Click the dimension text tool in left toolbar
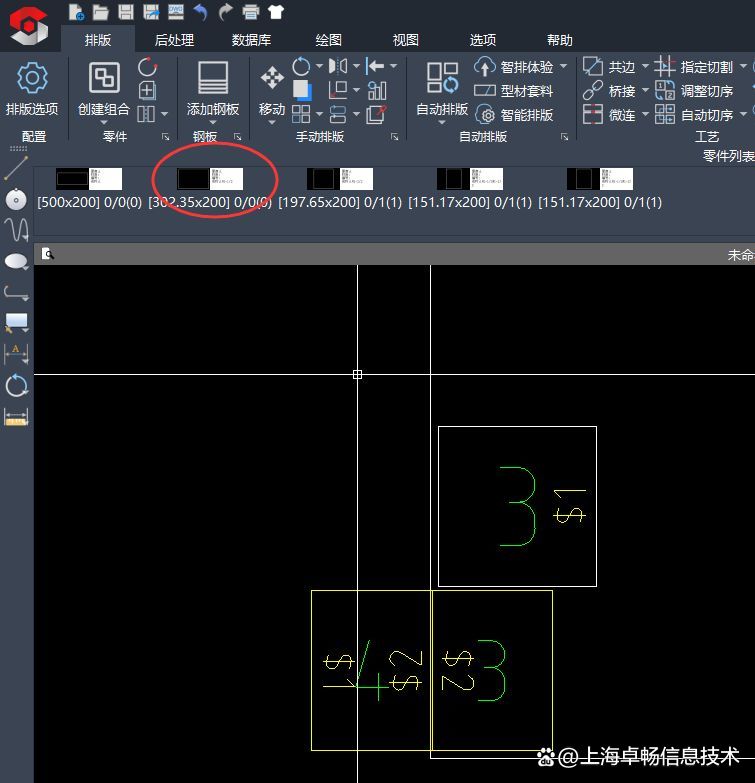755x783 pixels. 16,354
